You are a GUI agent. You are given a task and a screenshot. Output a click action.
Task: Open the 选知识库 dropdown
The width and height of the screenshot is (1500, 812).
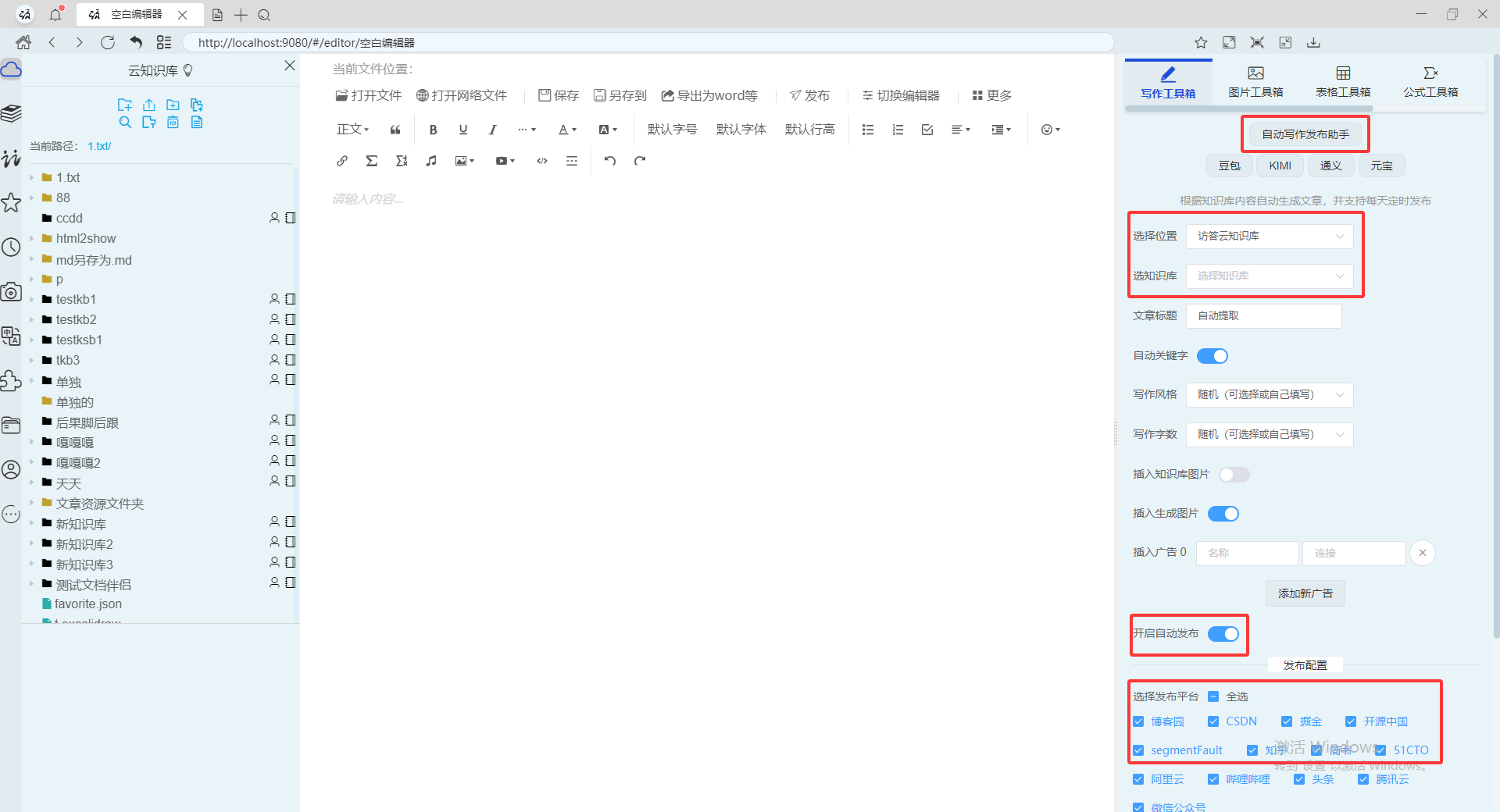pyautogui.click(x=1270, y=276)
